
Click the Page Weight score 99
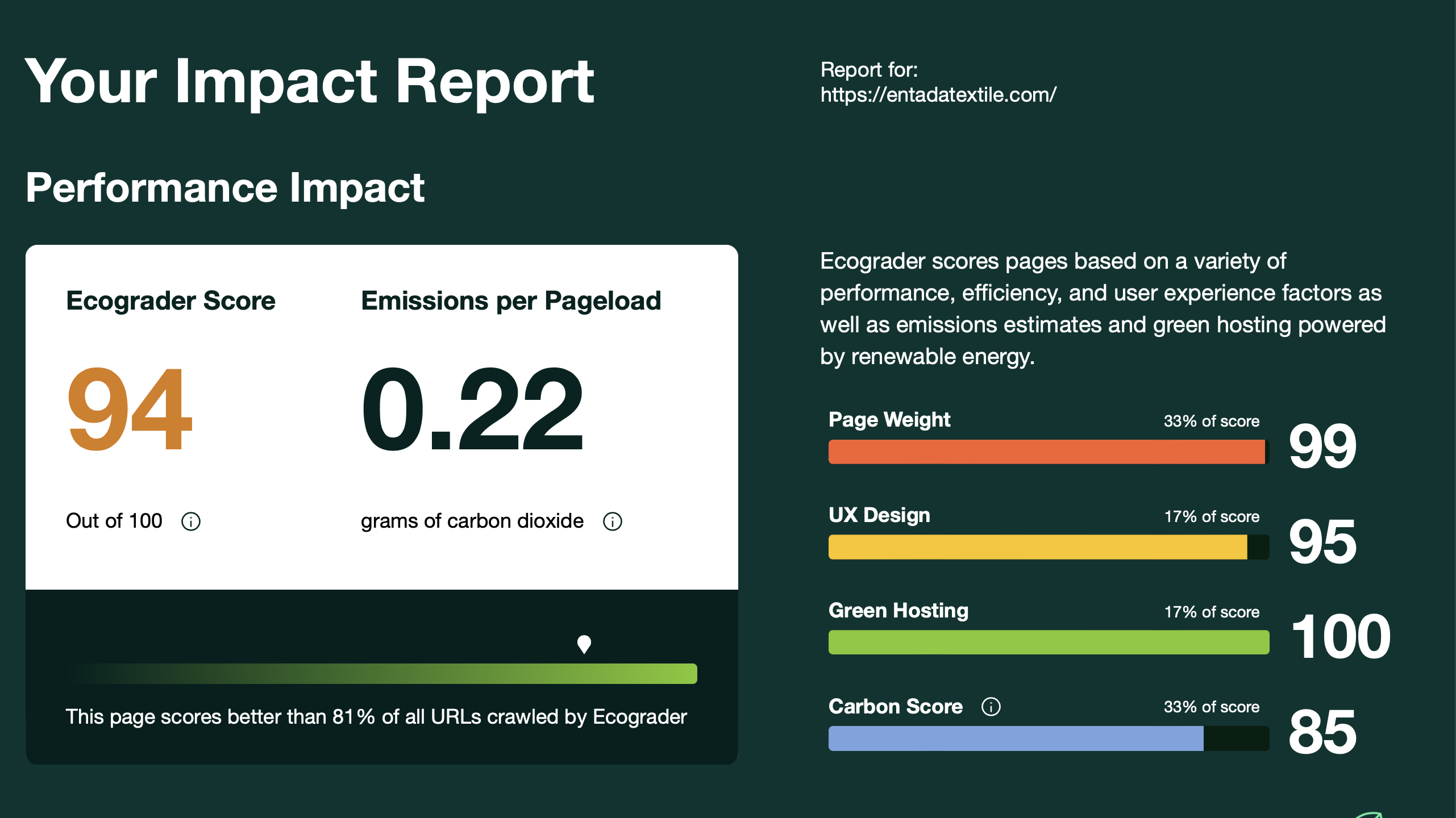click(1323, 446)
